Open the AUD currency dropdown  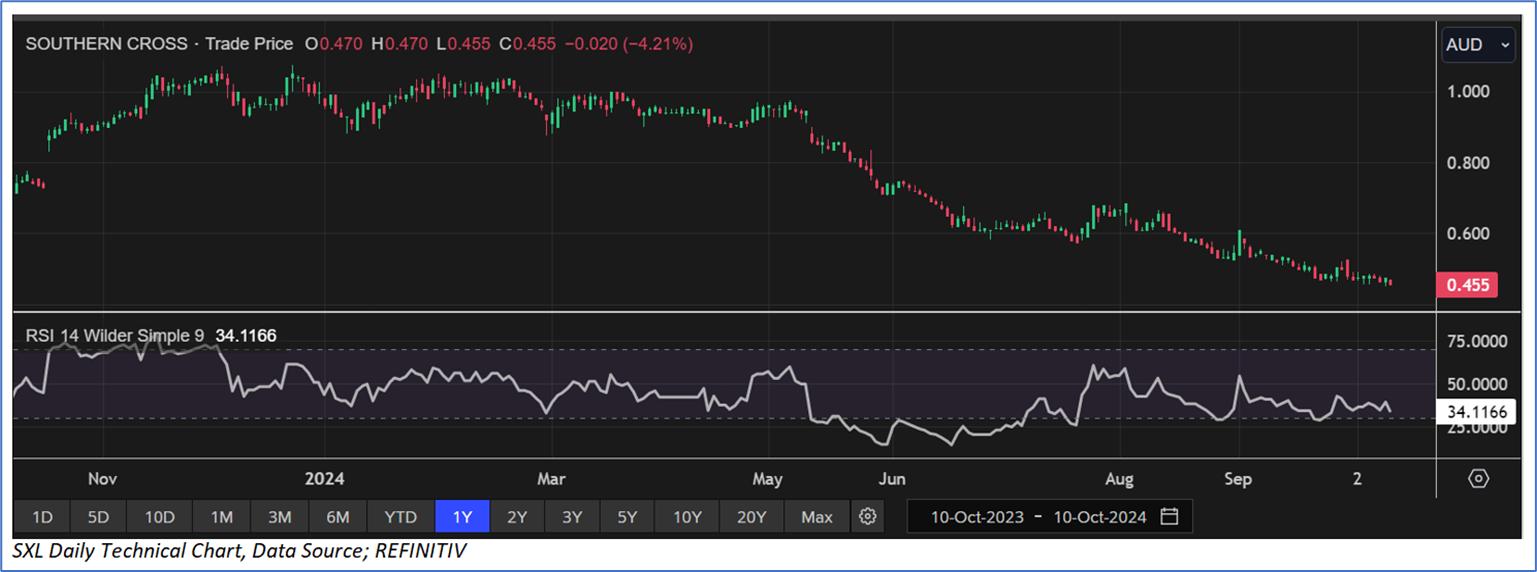pyautogui.click(x=1477, y=45)
